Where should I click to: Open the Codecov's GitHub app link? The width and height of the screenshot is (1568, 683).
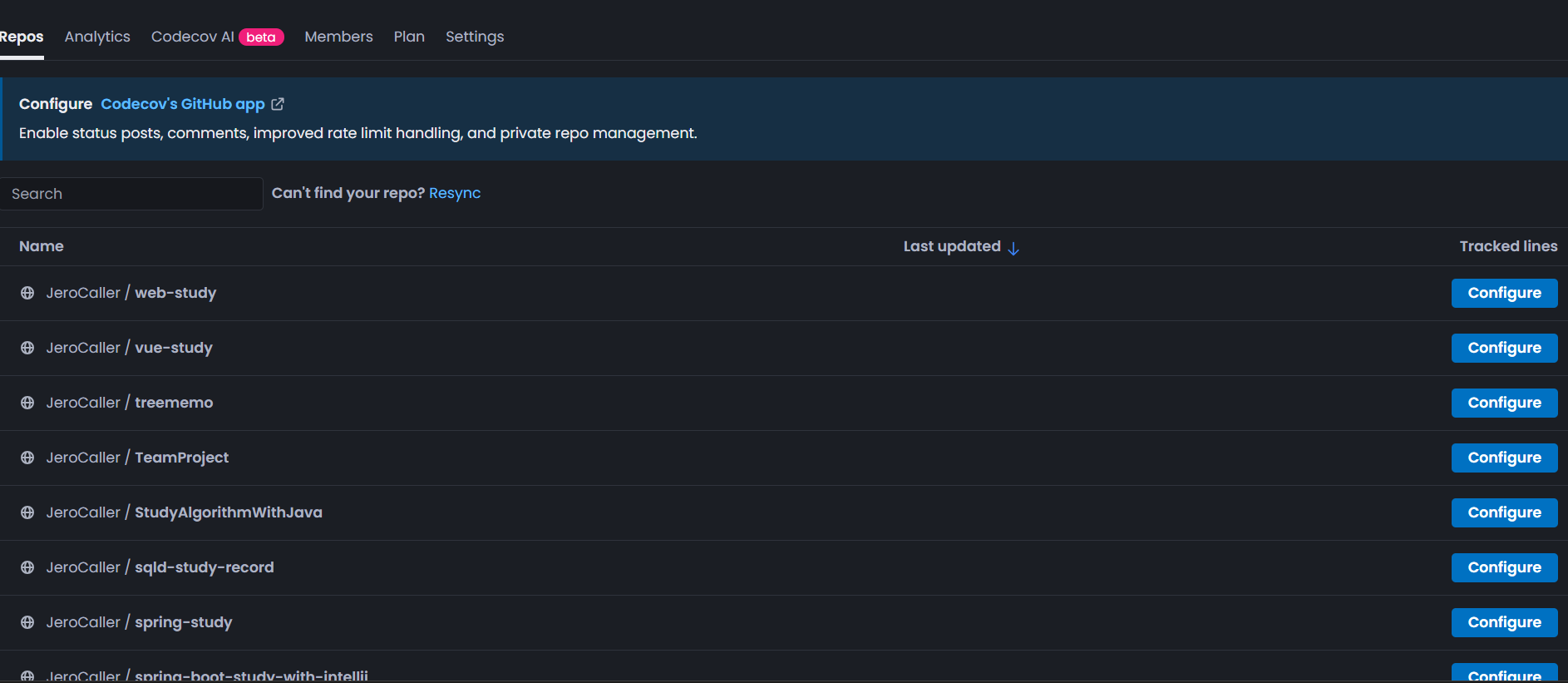[183, 104]
